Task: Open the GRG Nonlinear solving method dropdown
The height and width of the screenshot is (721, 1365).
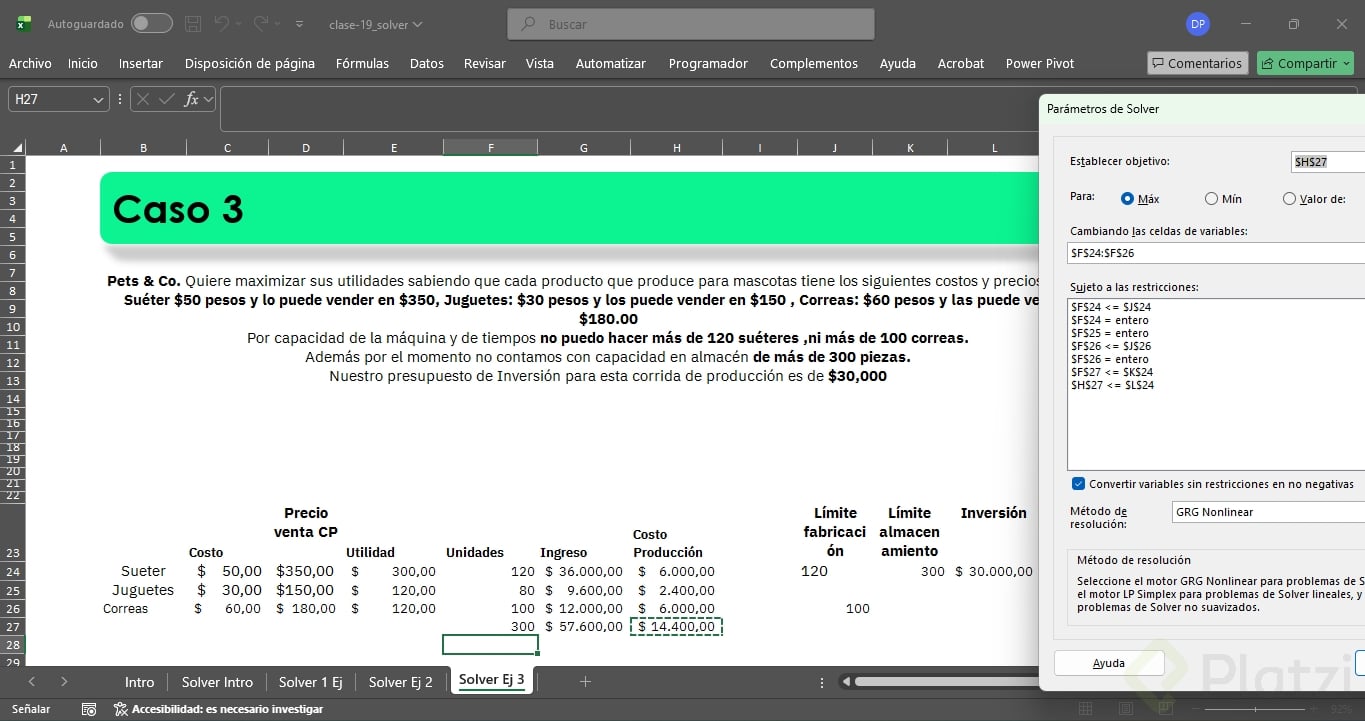Action: (1268, 512)
